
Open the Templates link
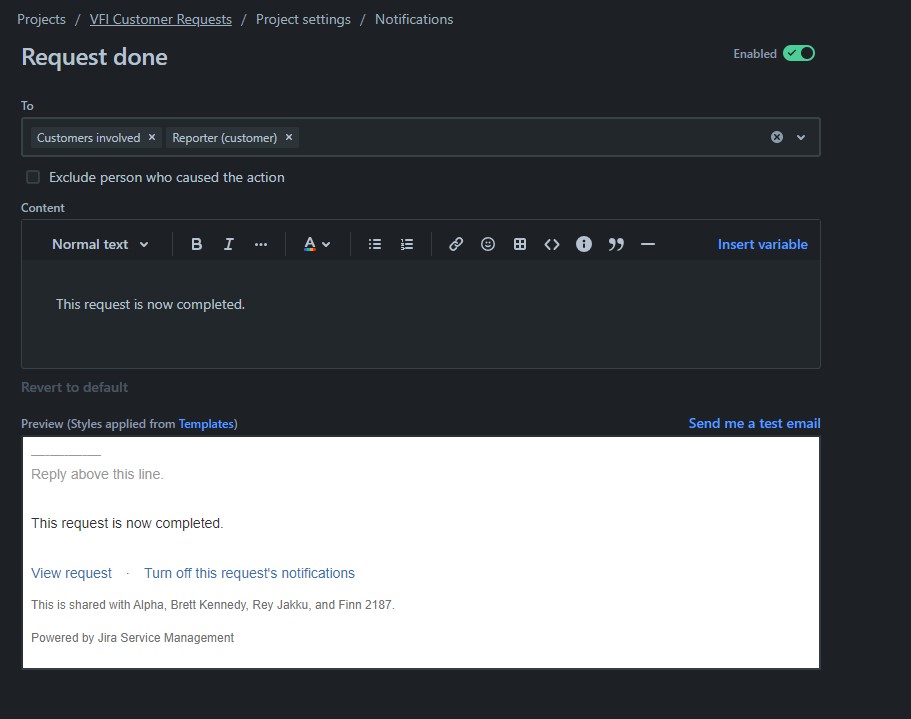tap(206, 424)
